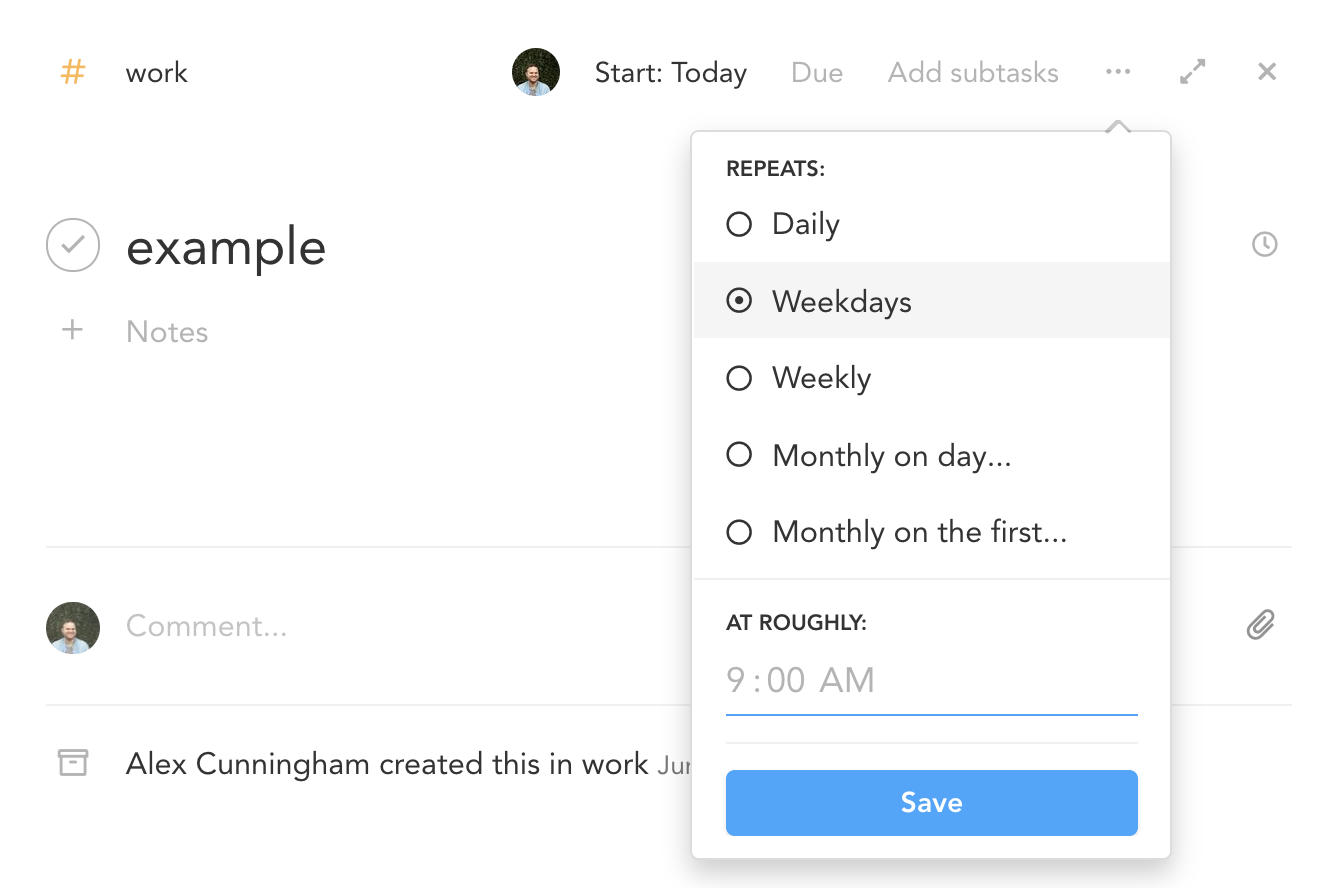Open the three-dot more options menu
This screenshot has width=1340, height=888.
point(1118,72)
